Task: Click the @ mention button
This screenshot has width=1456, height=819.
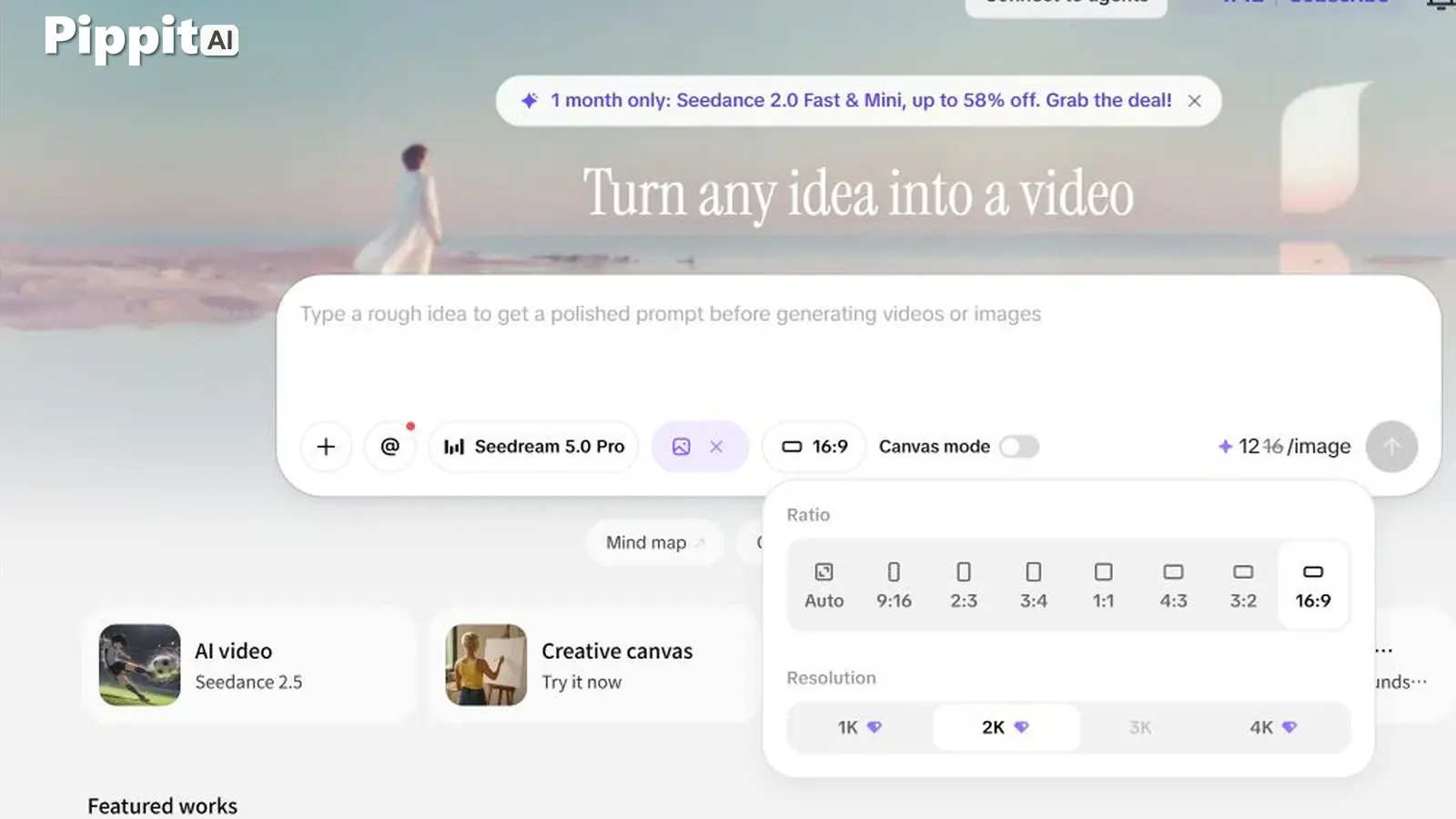Action: (x=390, y=447)
